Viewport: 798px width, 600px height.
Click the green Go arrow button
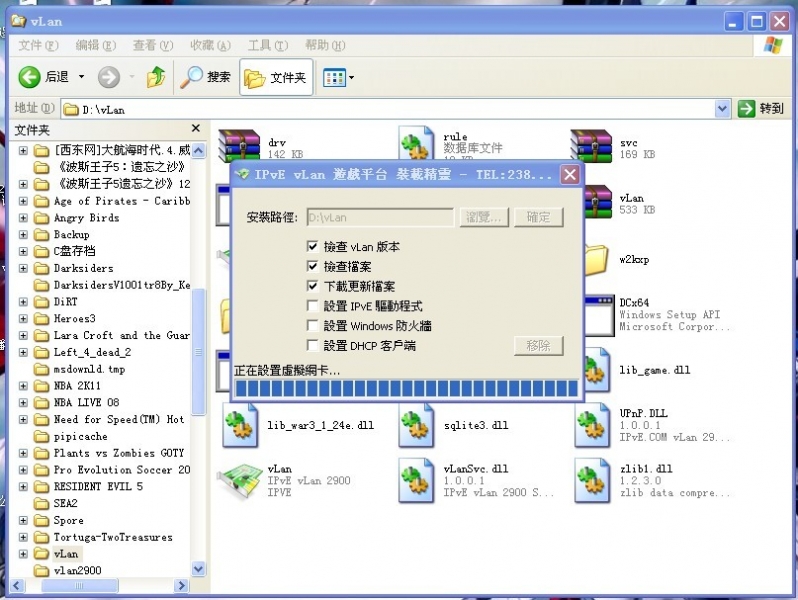tap(746, 108)
